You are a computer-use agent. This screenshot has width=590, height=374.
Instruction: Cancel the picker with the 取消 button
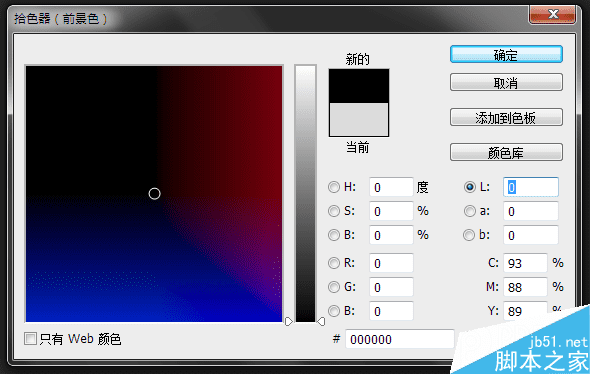tap(506, 82)
